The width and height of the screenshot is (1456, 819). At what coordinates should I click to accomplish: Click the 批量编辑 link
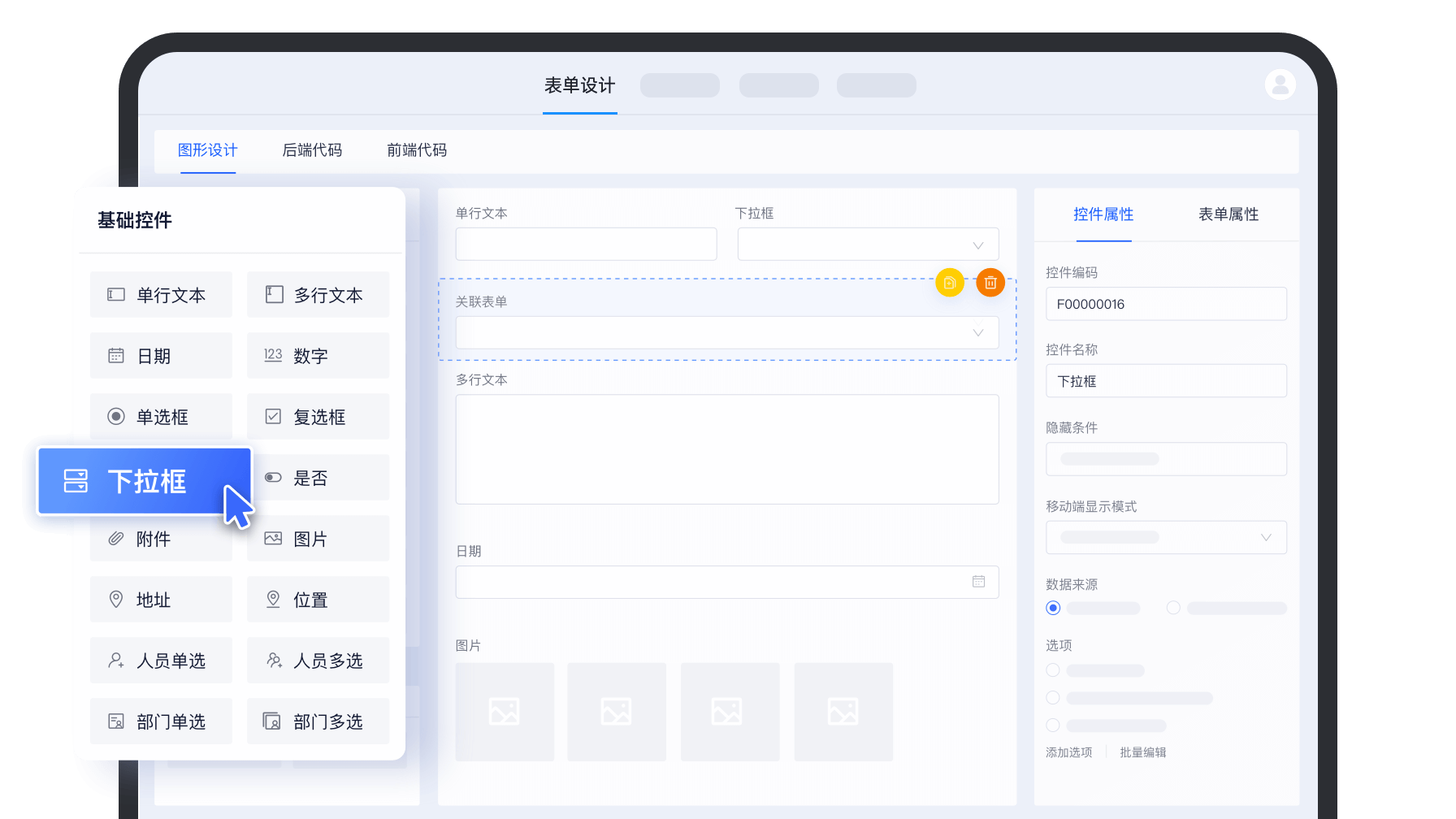pos(1142,752)
